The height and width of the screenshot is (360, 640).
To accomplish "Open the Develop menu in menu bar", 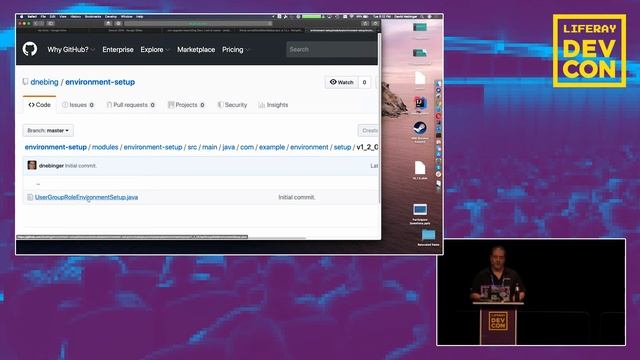I will (111, 17).
